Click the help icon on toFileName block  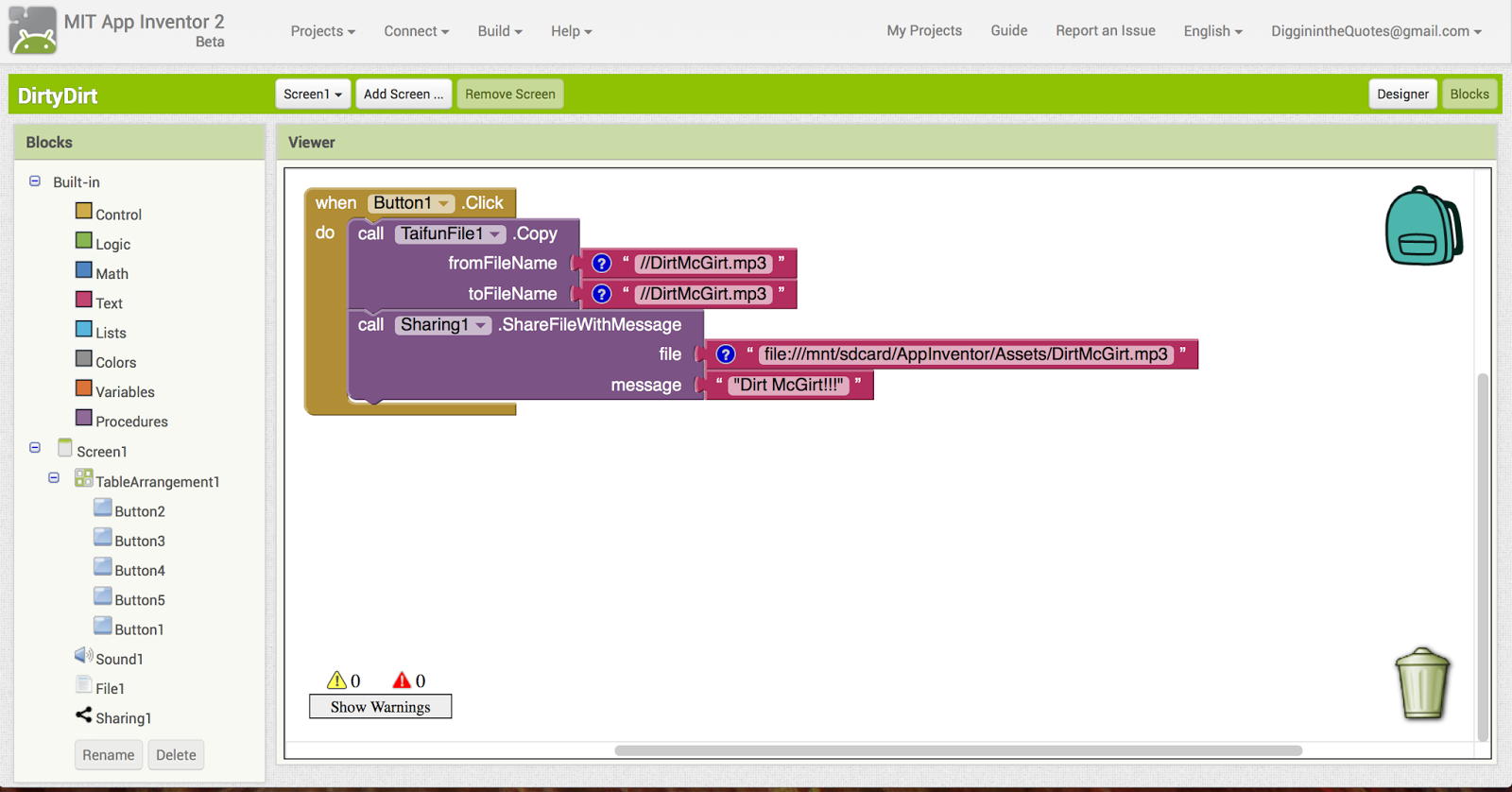(x=602, y=294)
